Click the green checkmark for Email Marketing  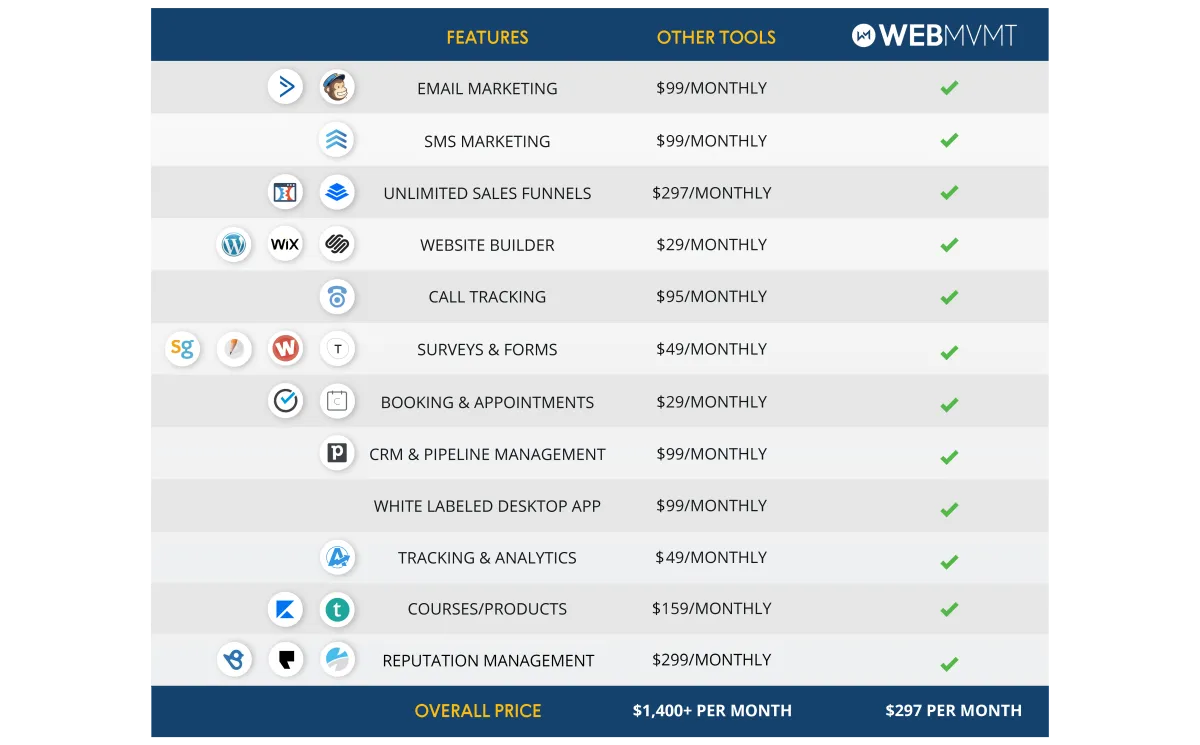coord(949,88)
